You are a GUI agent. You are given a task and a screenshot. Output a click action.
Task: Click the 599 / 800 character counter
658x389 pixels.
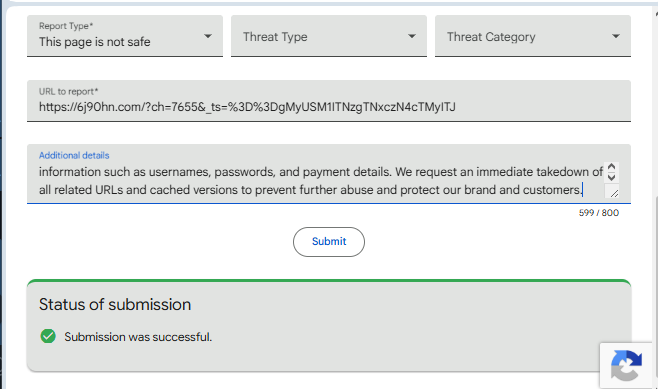(598, 213)
